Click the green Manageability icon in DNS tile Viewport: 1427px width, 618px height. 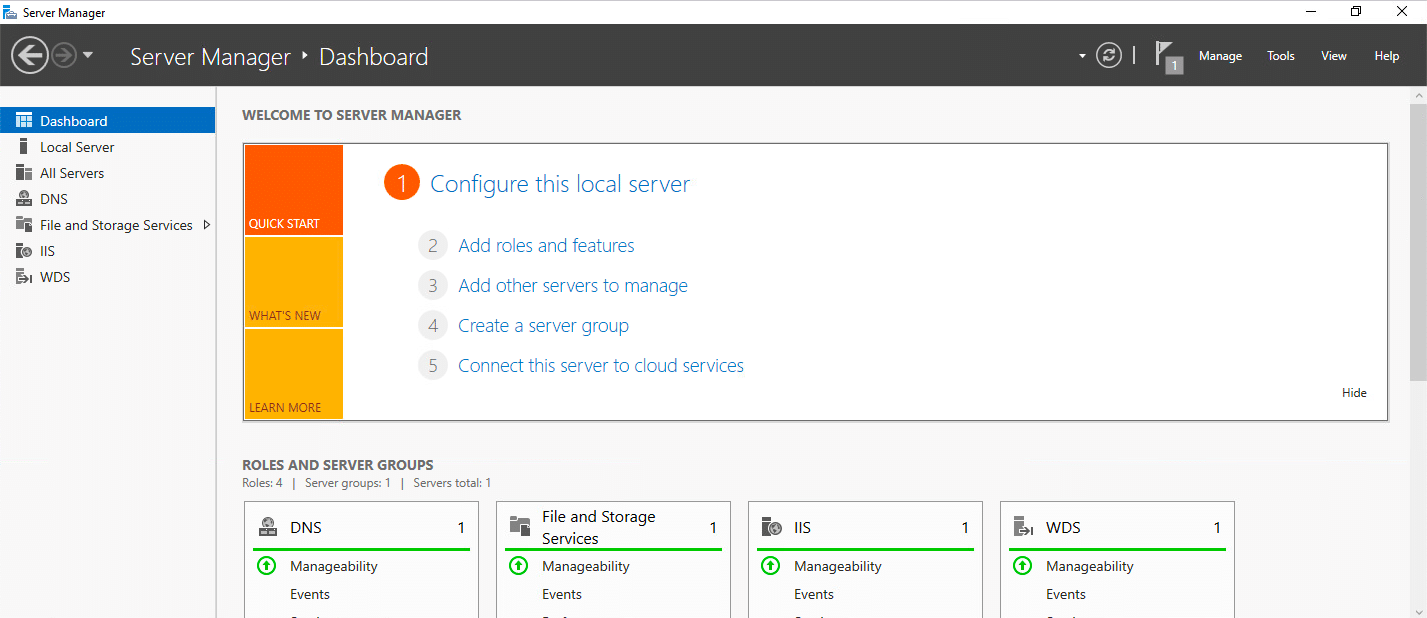pos(266,566)
